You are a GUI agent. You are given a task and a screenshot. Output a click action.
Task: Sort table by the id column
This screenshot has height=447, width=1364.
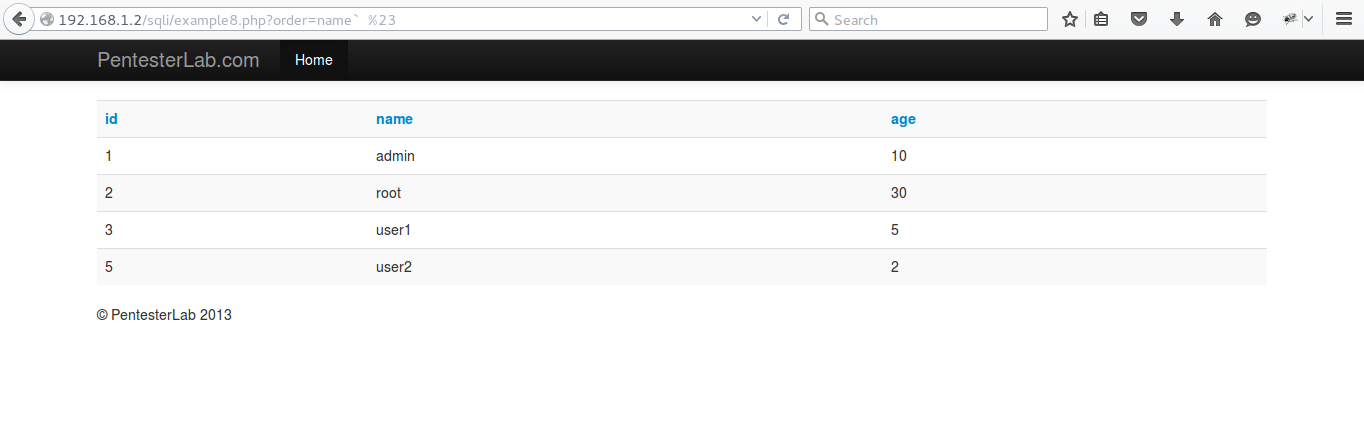(x=111, y=119)
